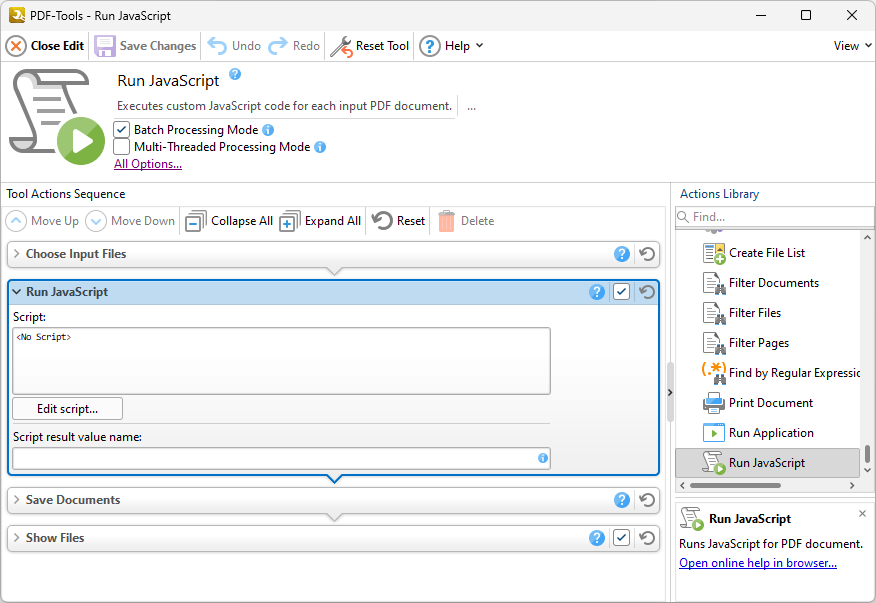Reset the Run JavaScript step settings

tap(647, 292)
